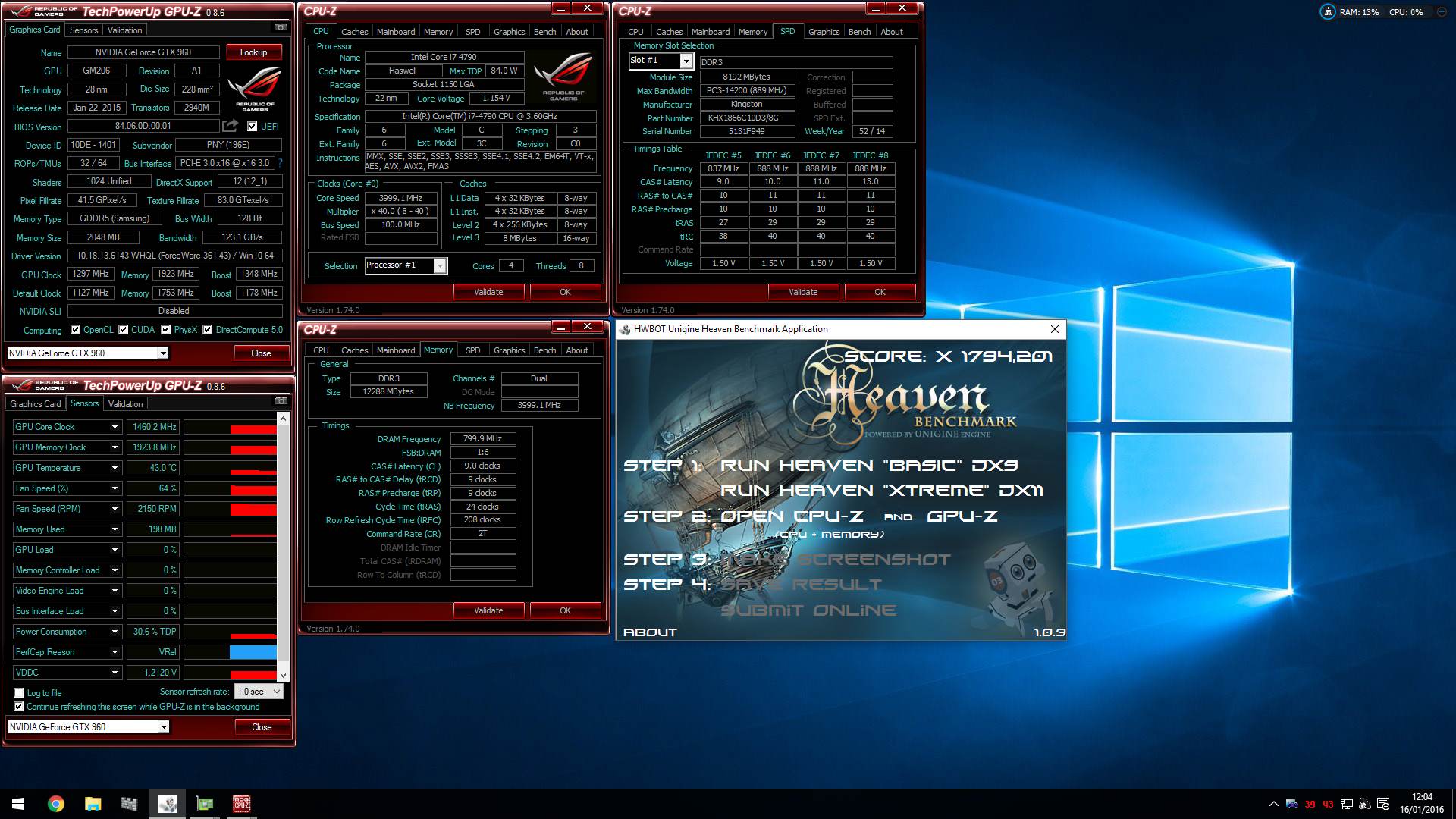Expand the Fan Speed (RPM) sensor dropdown
This screenshot has width=1456, height=819.
pos(115,509)
